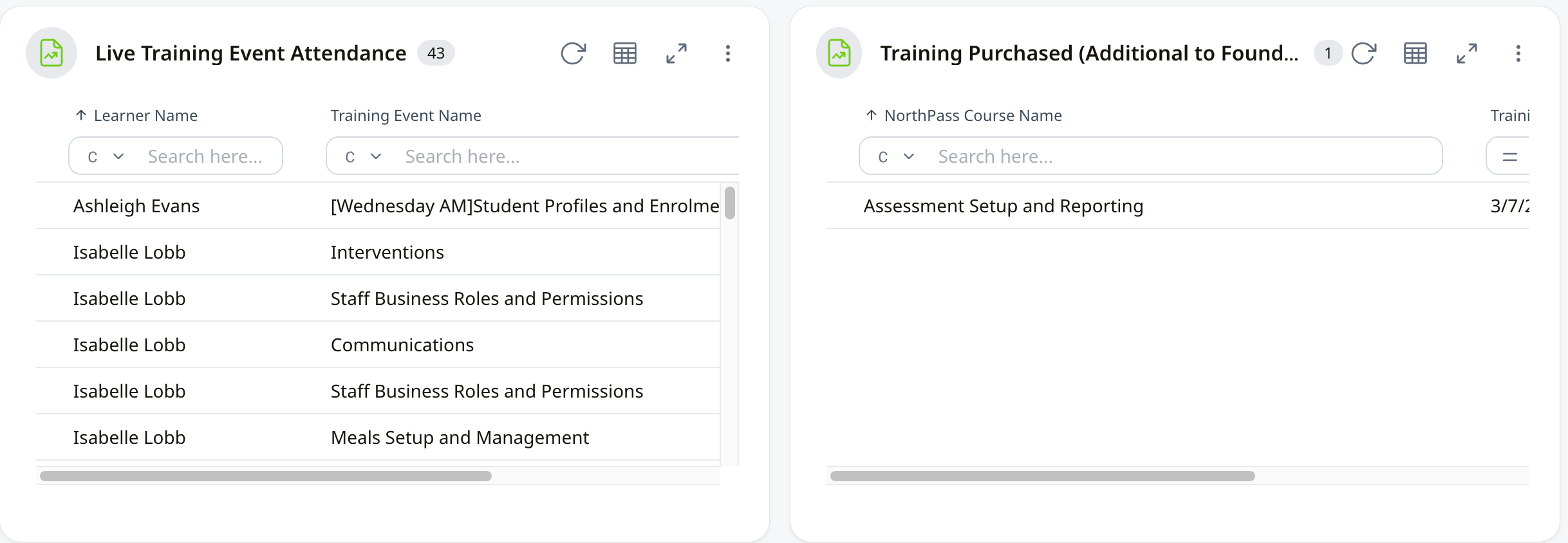Refresh the Live Training Event Attendance panel
This screenshot has width=1568, height=543.
(x=573, y=53)
